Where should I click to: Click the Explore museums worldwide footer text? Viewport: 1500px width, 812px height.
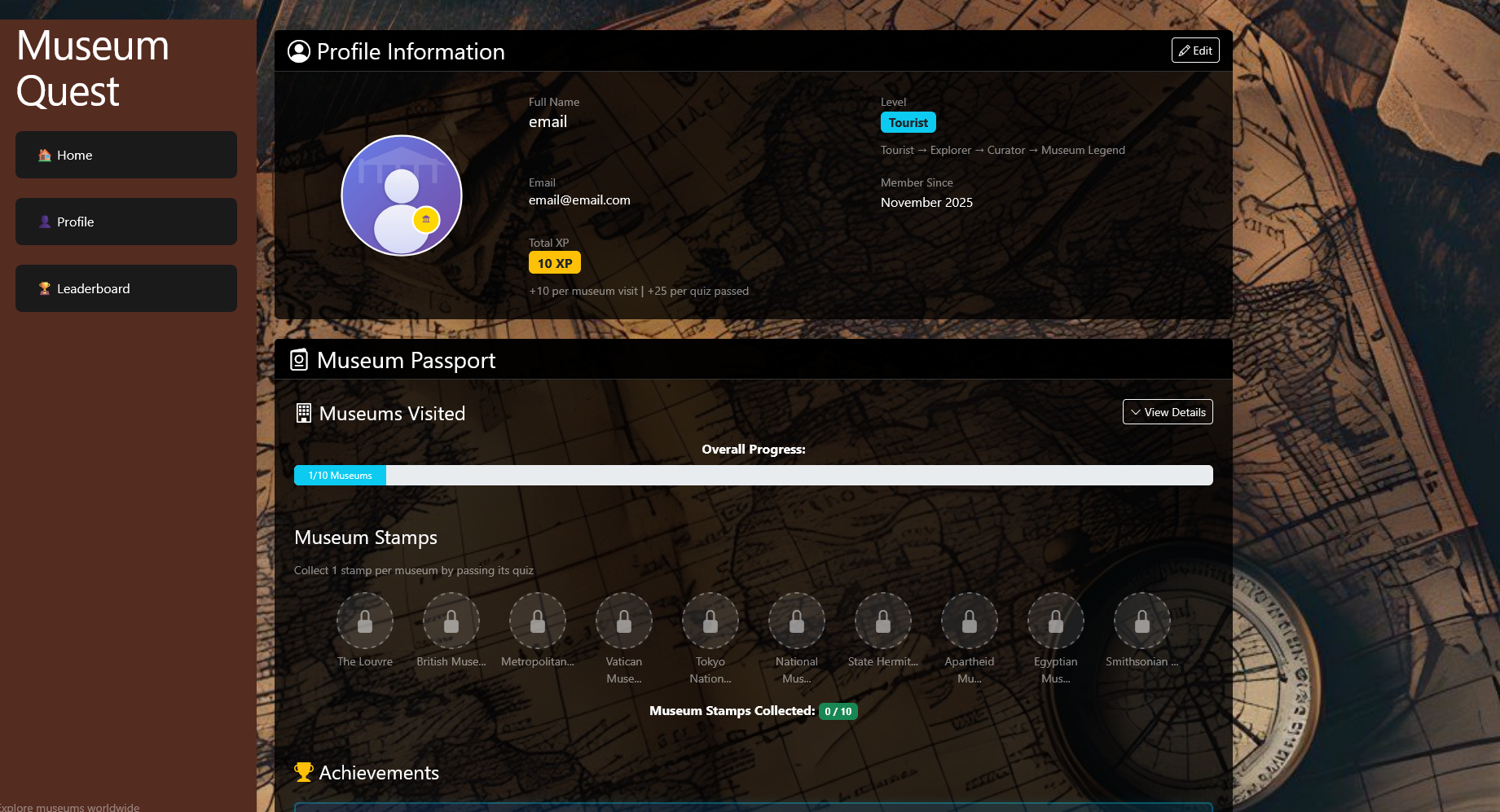pos(69,807)
